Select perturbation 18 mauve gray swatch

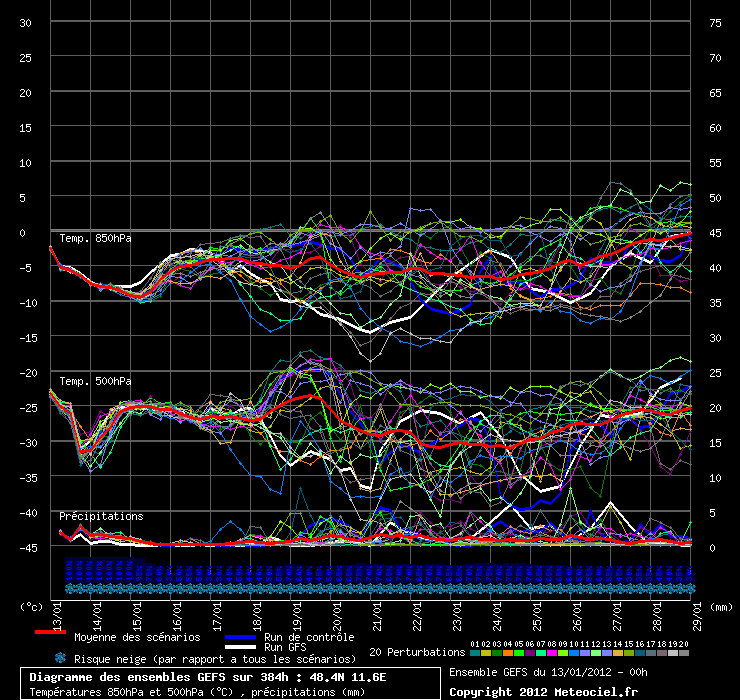pos(662,653)
